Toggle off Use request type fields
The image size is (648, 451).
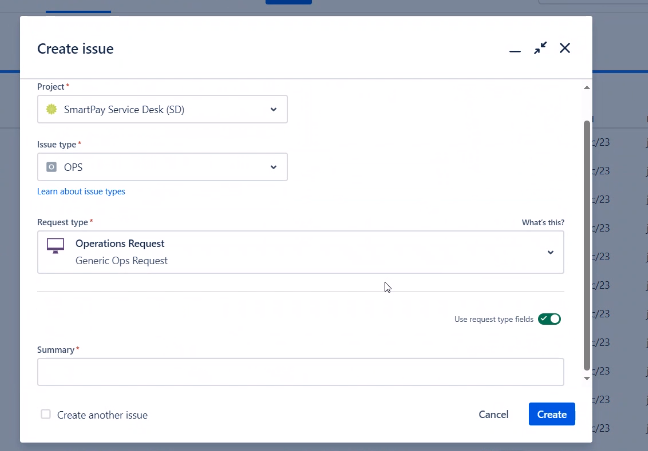(x=549, y=319)
